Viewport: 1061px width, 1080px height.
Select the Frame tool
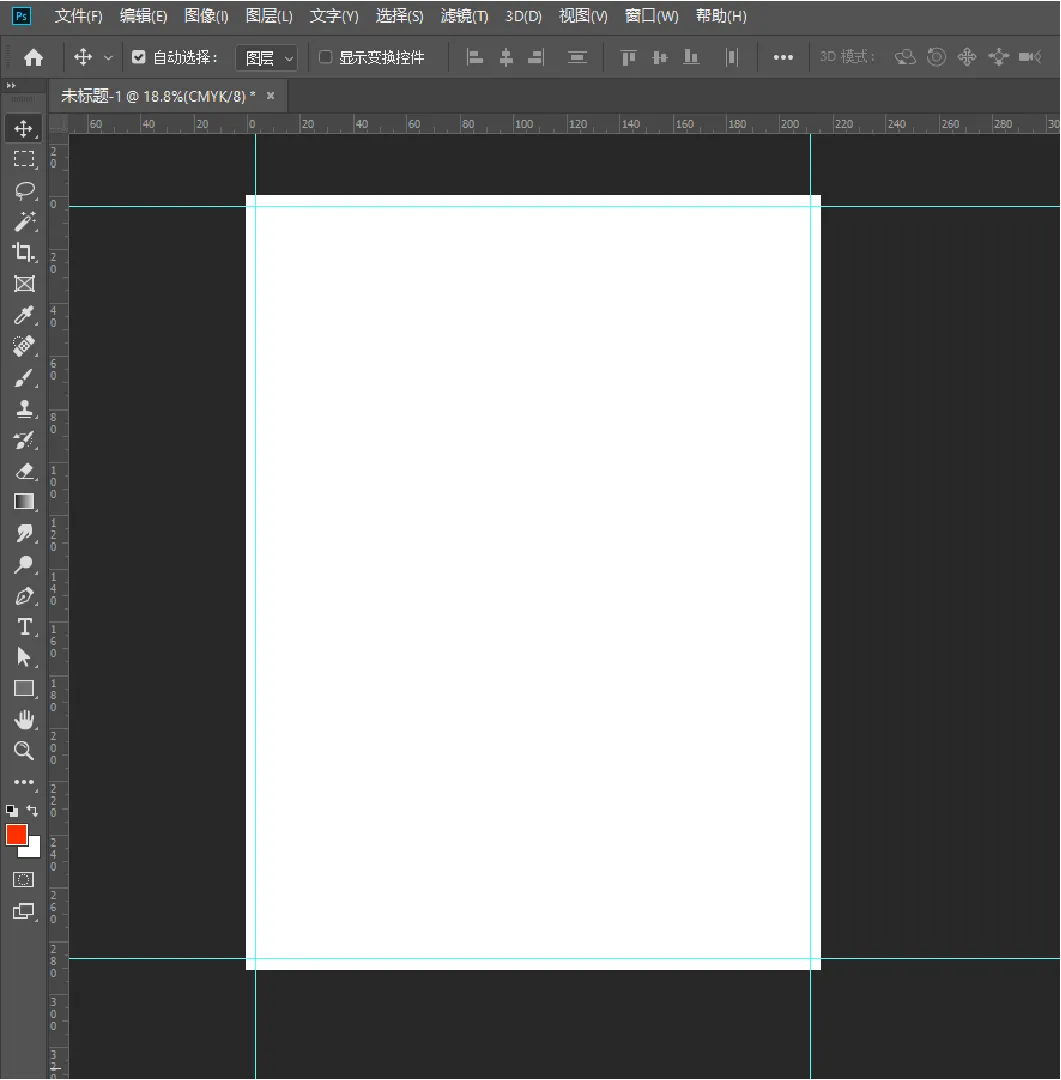pos(24,284)
